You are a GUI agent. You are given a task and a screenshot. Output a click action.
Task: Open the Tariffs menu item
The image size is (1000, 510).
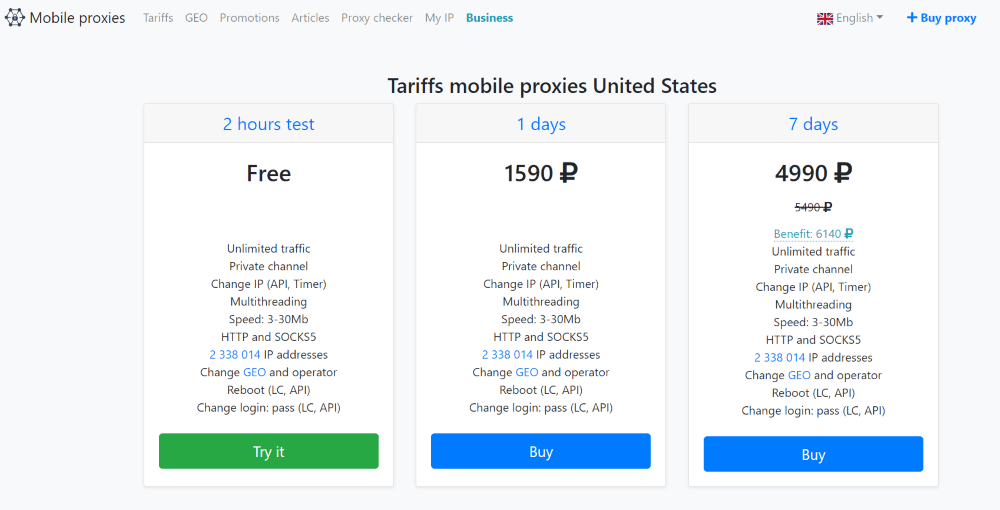coord(158,18)
